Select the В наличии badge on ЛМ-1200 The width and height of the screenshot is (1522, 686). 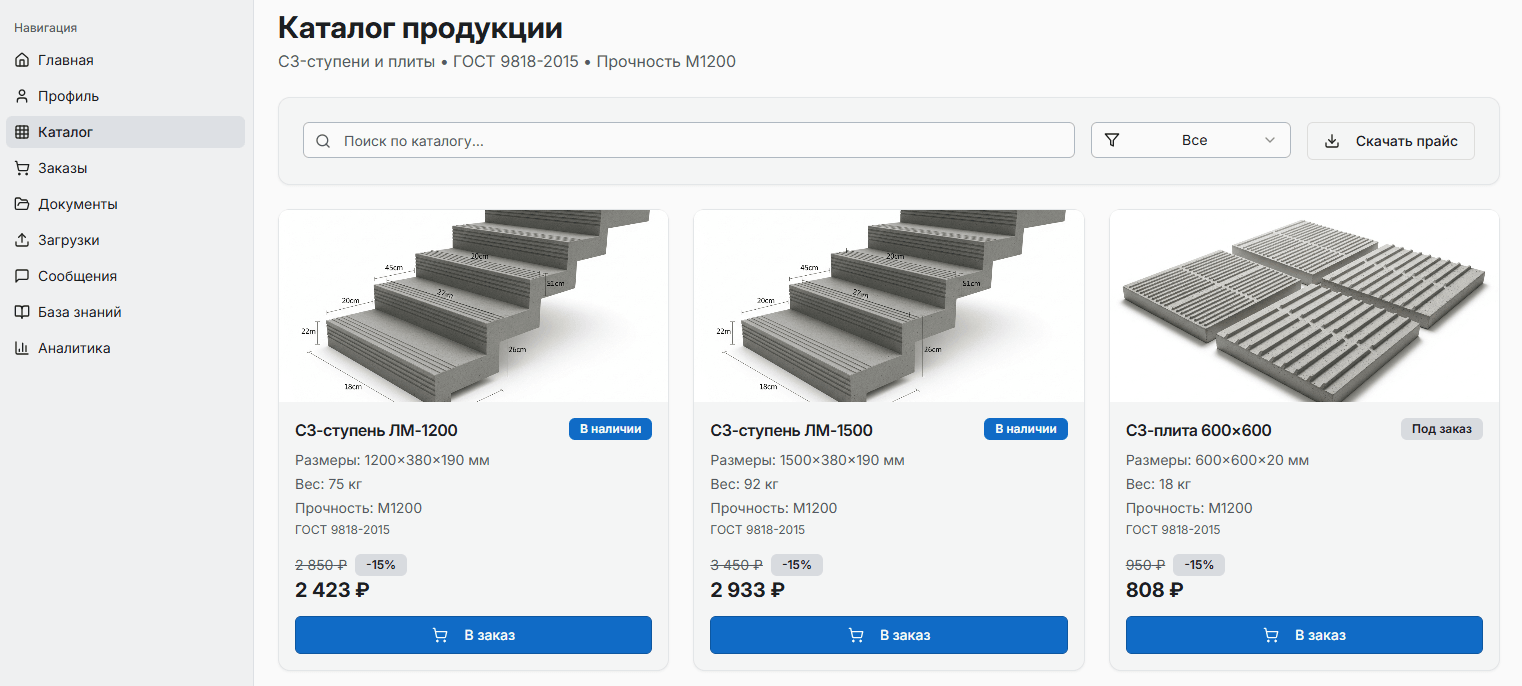[x=610, y=428]
